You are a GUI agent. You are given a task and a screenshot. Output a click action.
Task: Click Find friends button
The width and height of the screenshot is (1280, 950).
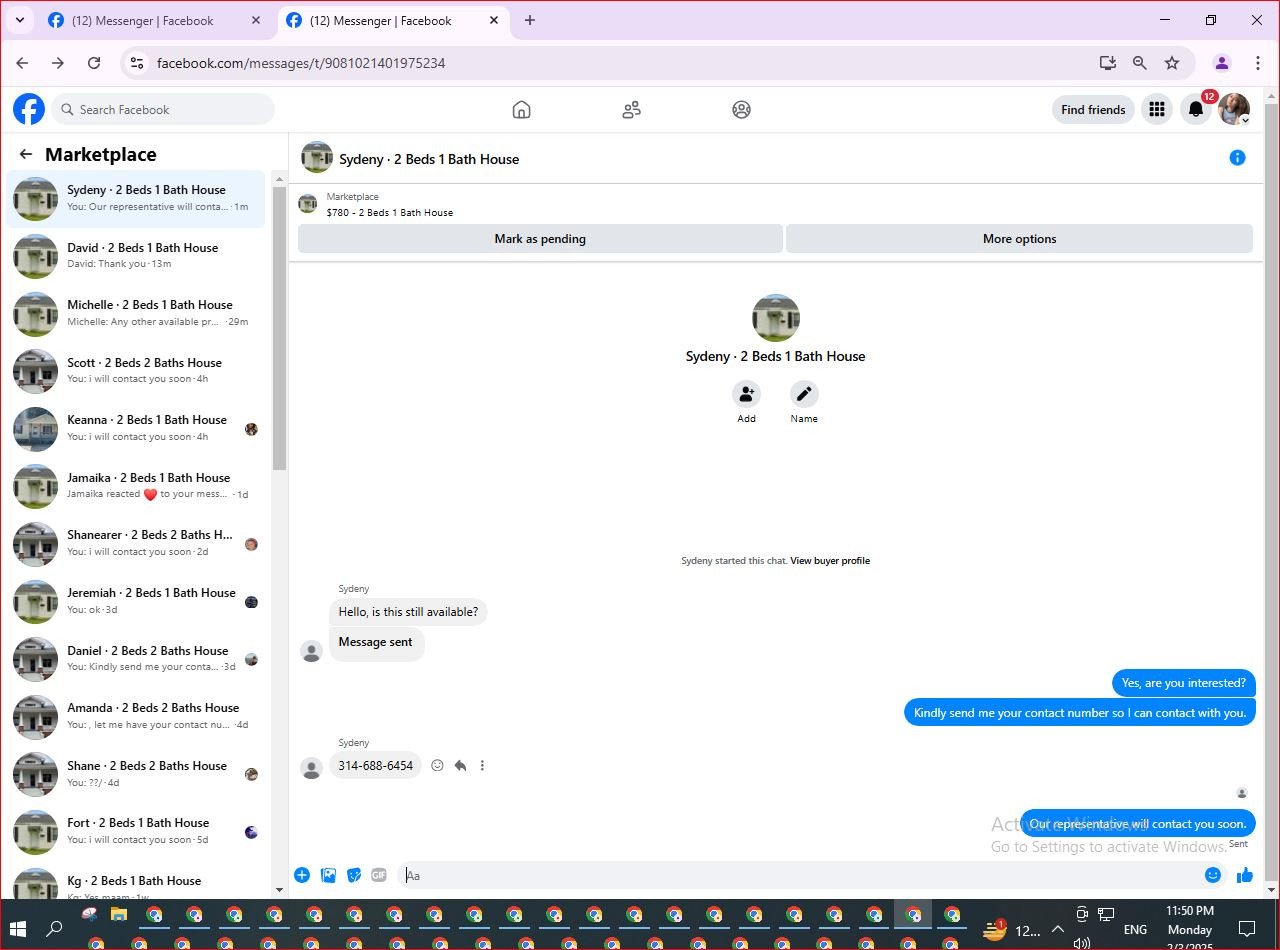click(1093, 110)
